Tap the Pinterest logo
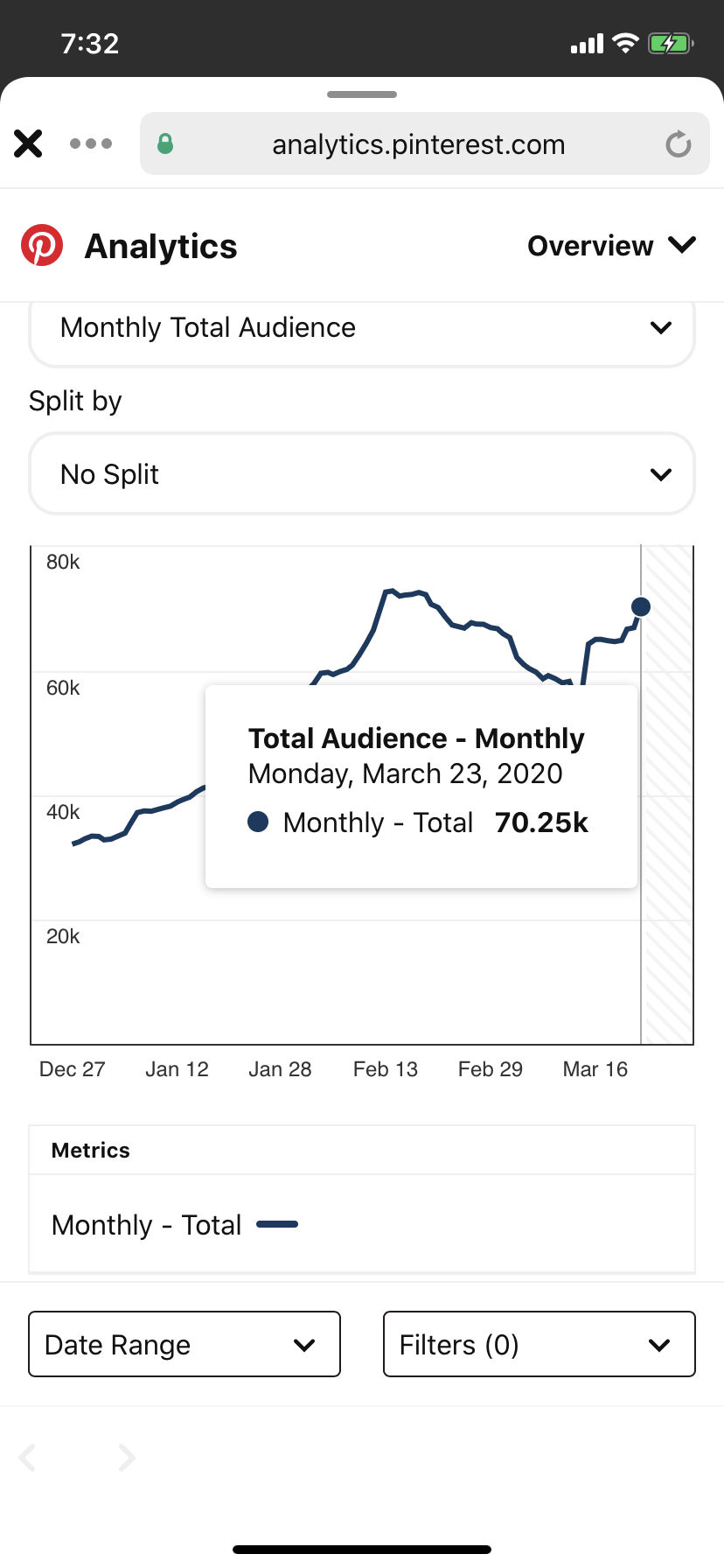This screenshot has height=1568, width=724. point(42,246)
